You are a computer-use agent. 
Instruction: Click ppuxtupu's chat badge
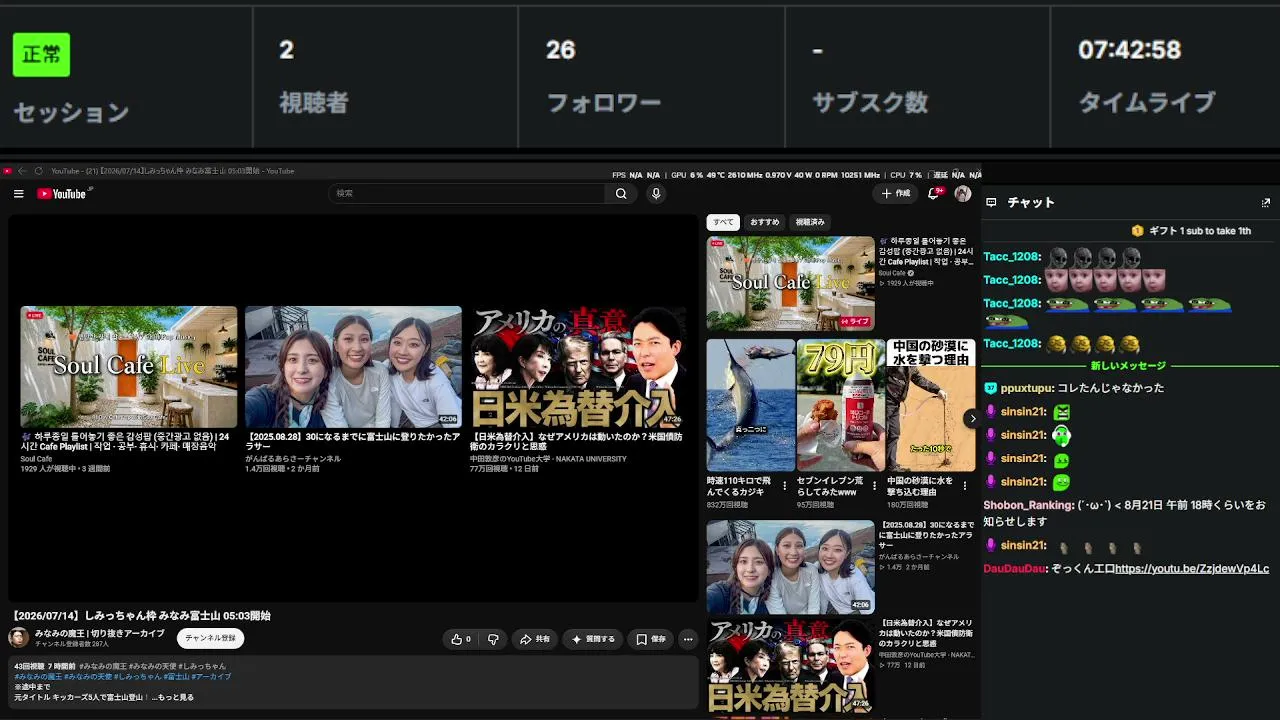pyautogui.click(x=990, y=388)
